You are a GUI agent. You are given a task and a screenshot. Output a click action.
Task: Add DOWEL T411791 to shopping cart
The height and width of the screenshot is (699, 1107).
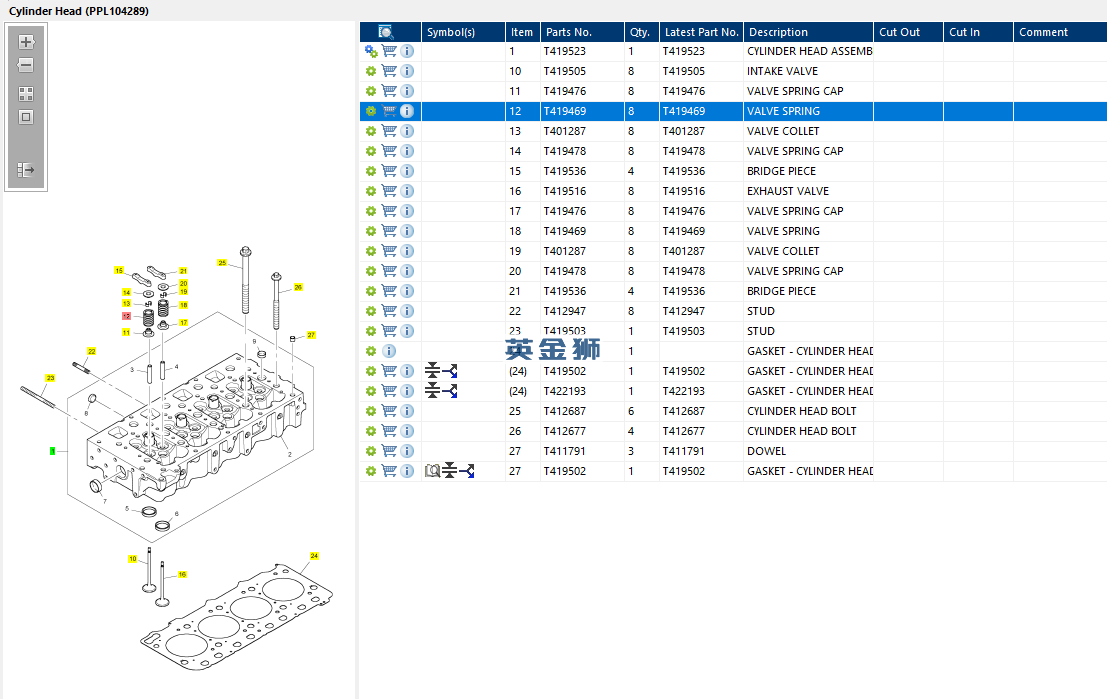click(389, 451)
